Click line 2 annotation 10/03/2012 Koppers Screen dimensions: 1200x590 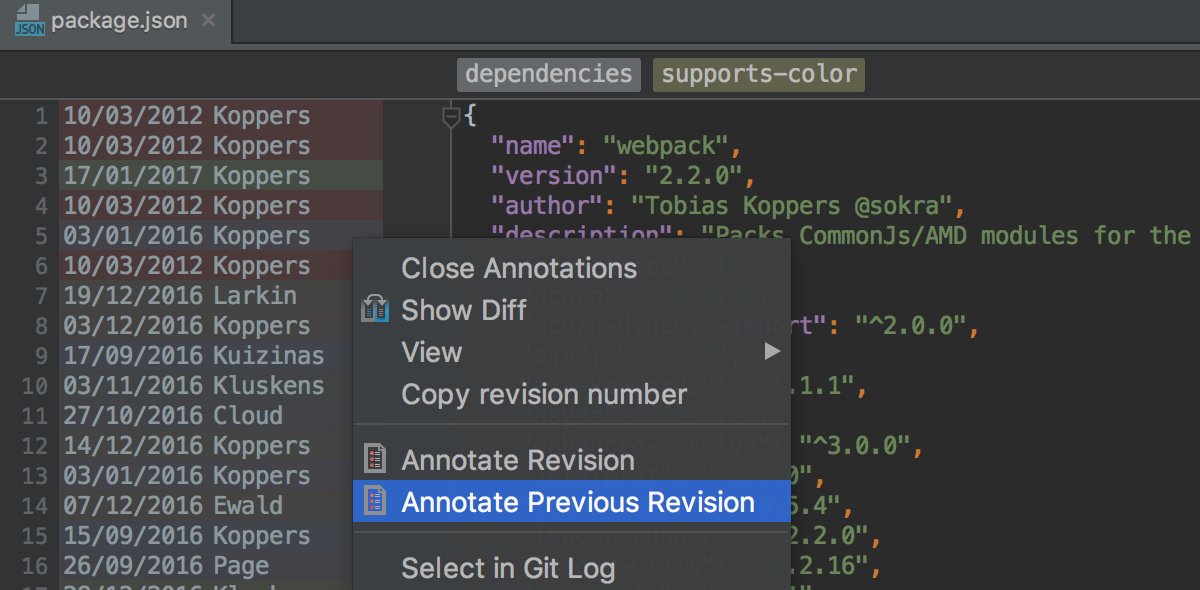pyautogui.click(x=187, y=146)
